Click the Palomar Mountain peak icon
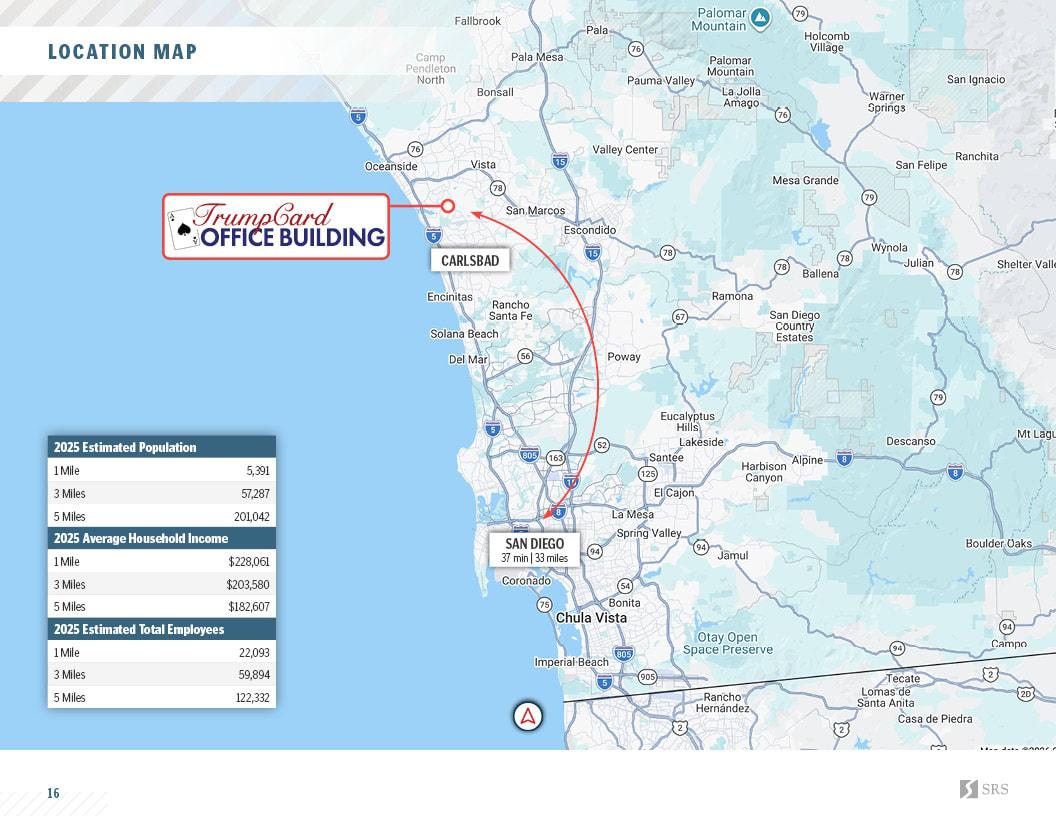Viewport: 1056px width, 816px height. [x=760, y=19]
